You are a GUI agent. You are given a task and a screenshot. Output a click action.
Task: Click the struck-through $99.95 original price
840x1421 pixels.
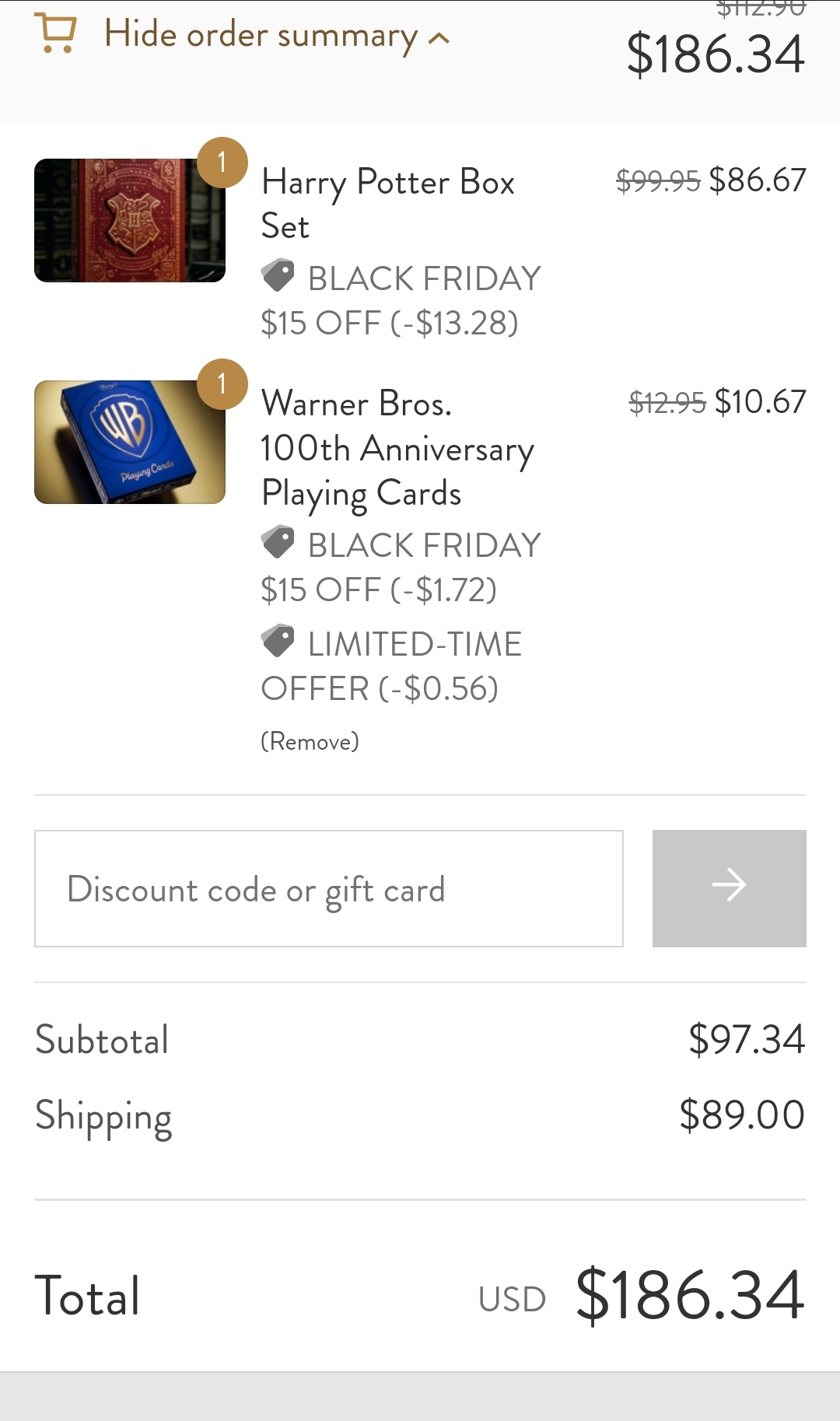coord(658,181)
